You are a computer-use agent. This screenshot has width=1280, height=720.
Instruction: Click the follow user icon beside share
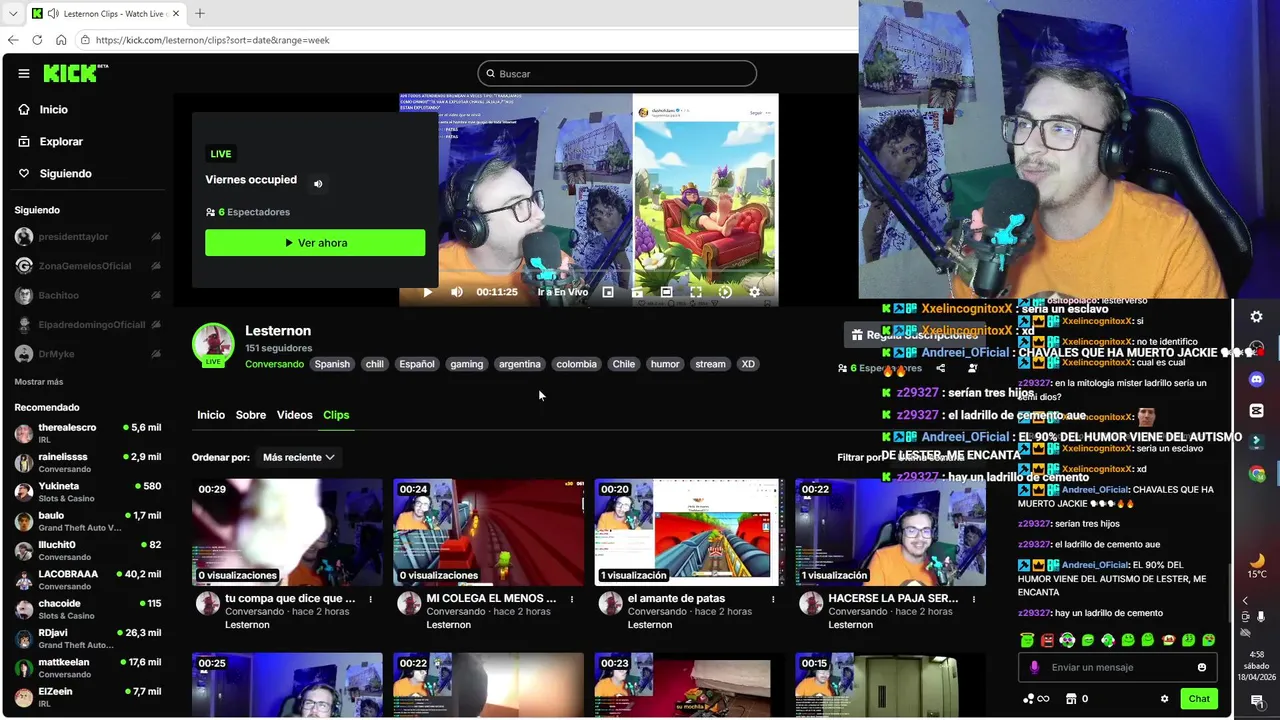pyautogui.click(x=972, y=368)
